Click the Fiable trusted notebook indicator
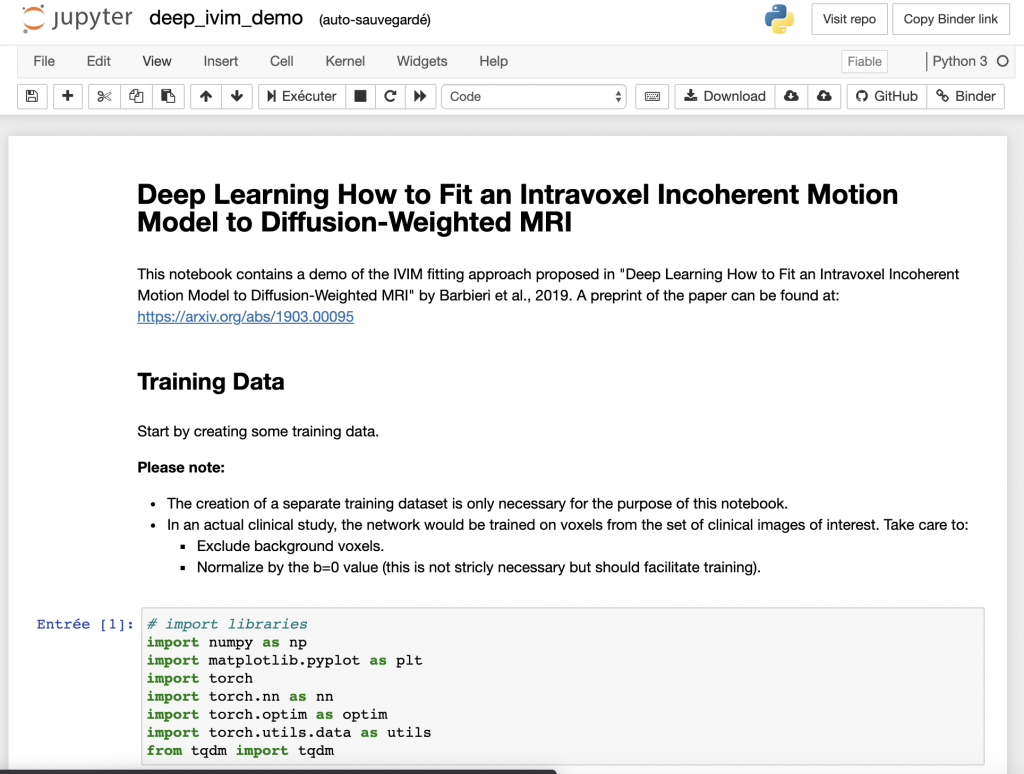 [864, 61]
